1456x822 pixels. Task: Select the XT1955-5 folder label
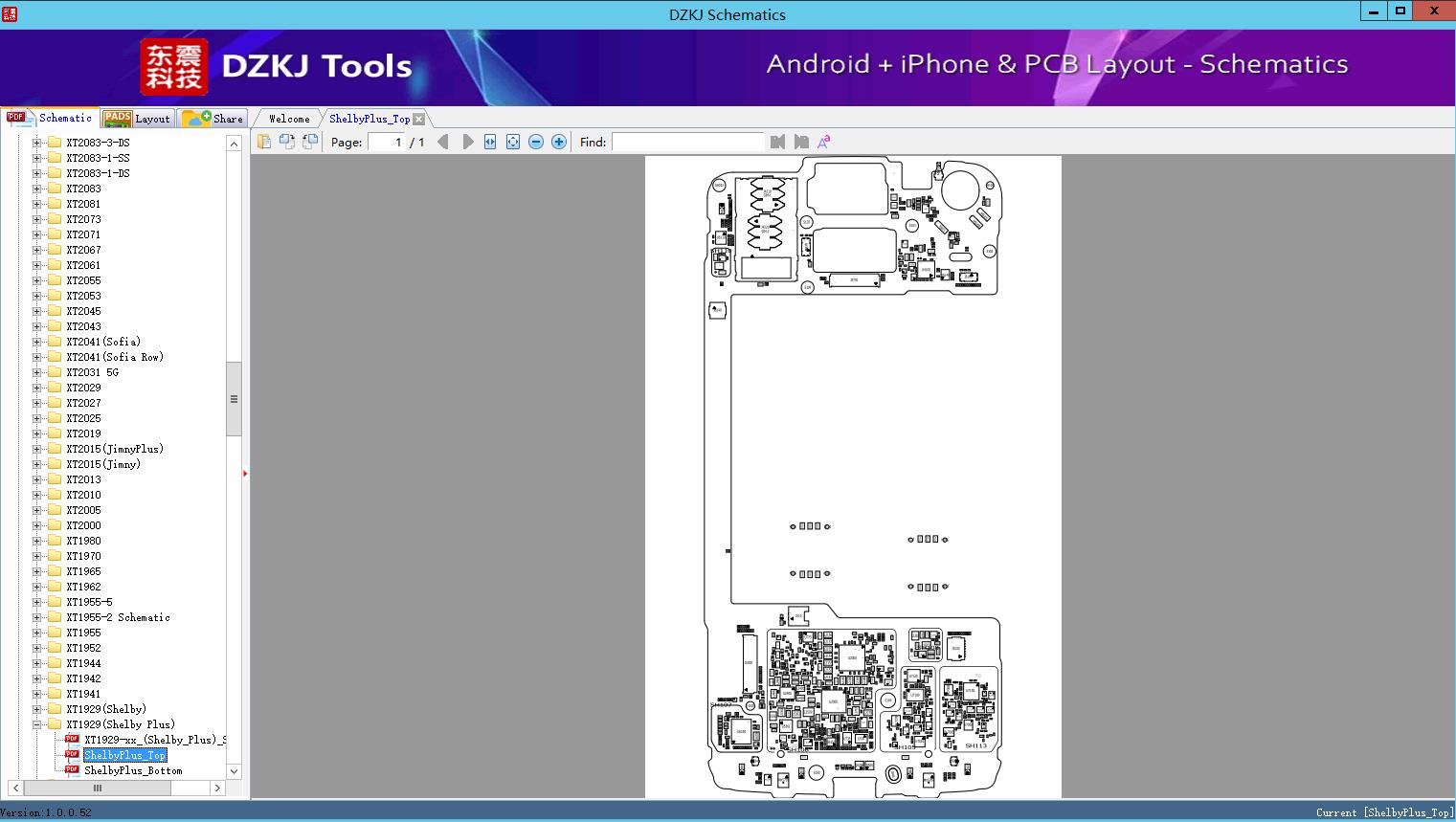coord(89,602)
